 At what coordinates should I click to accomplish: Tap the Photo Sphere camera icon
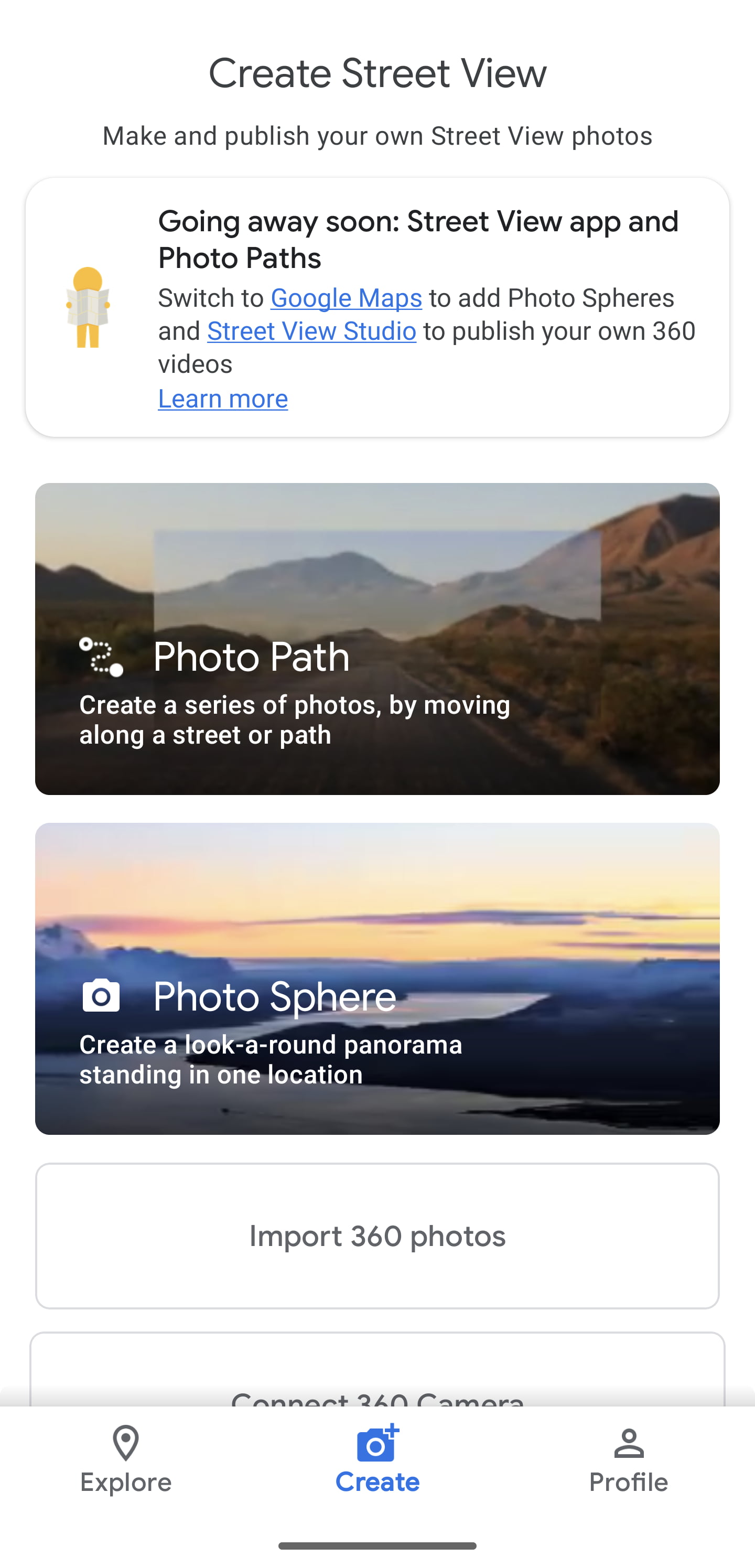pyautogui.click(x=102, y=996)
